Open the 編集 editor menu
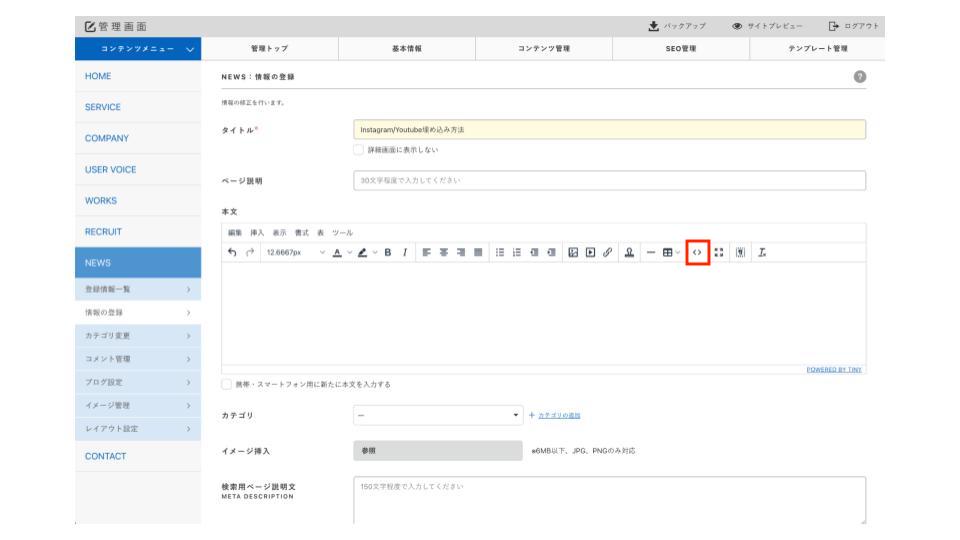The width and height of the screenshot is (960, 540). point(235,233)
